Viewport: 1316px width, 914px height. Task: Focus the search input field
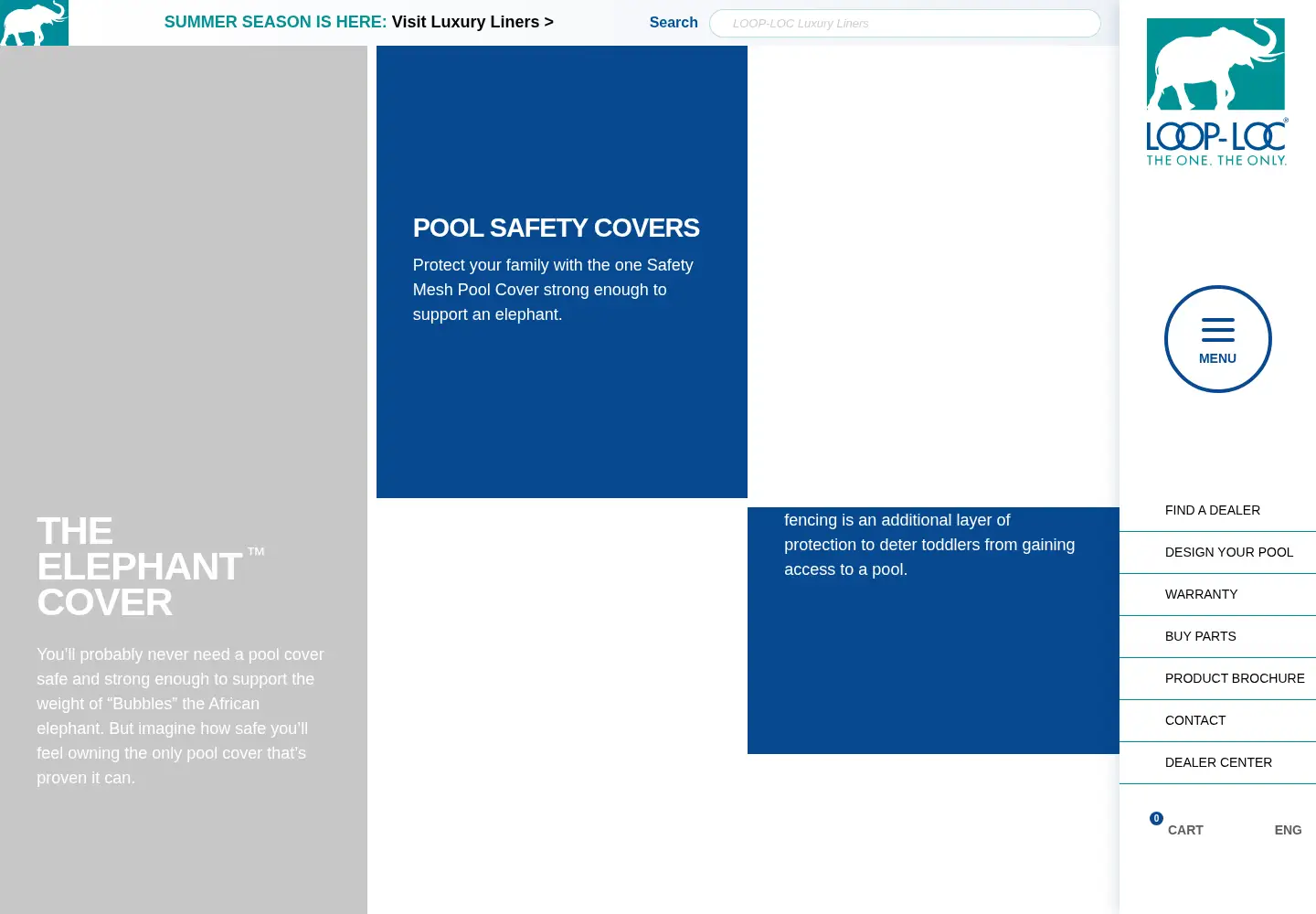click(x=905, y=23)
